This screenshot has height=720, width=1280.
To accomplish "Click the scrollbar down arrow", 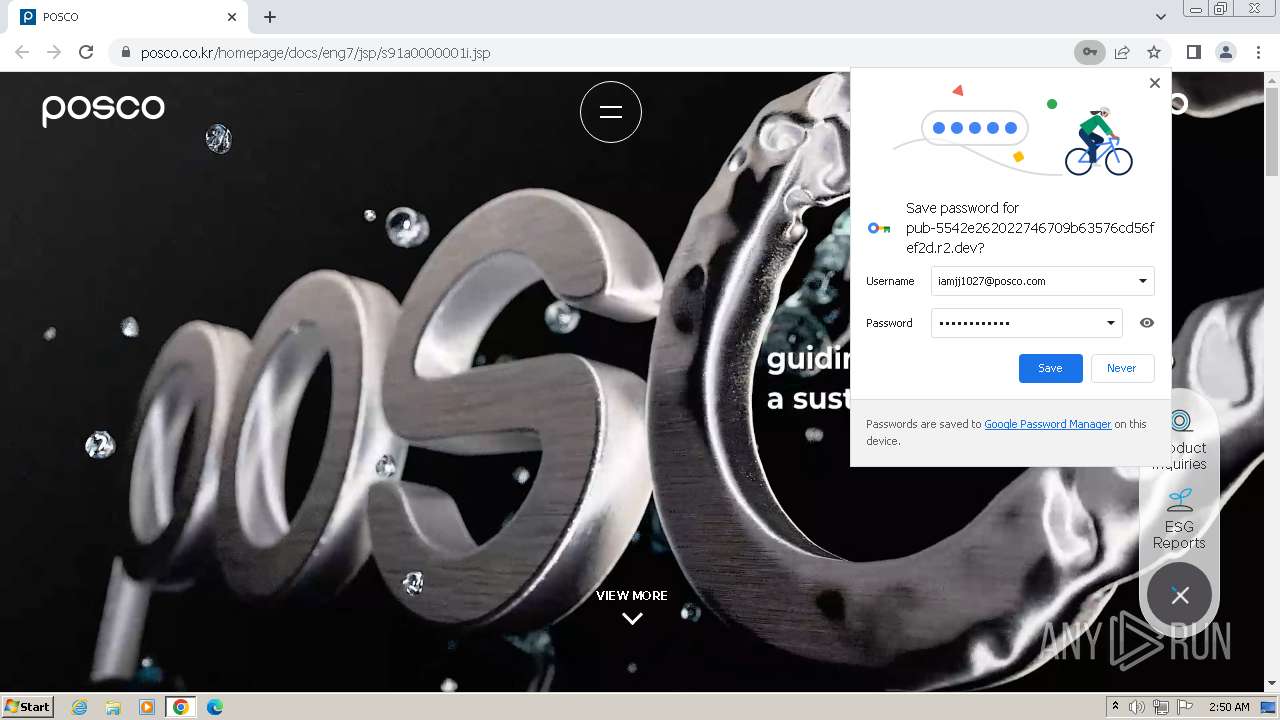I will click(x=1271, y=684).
